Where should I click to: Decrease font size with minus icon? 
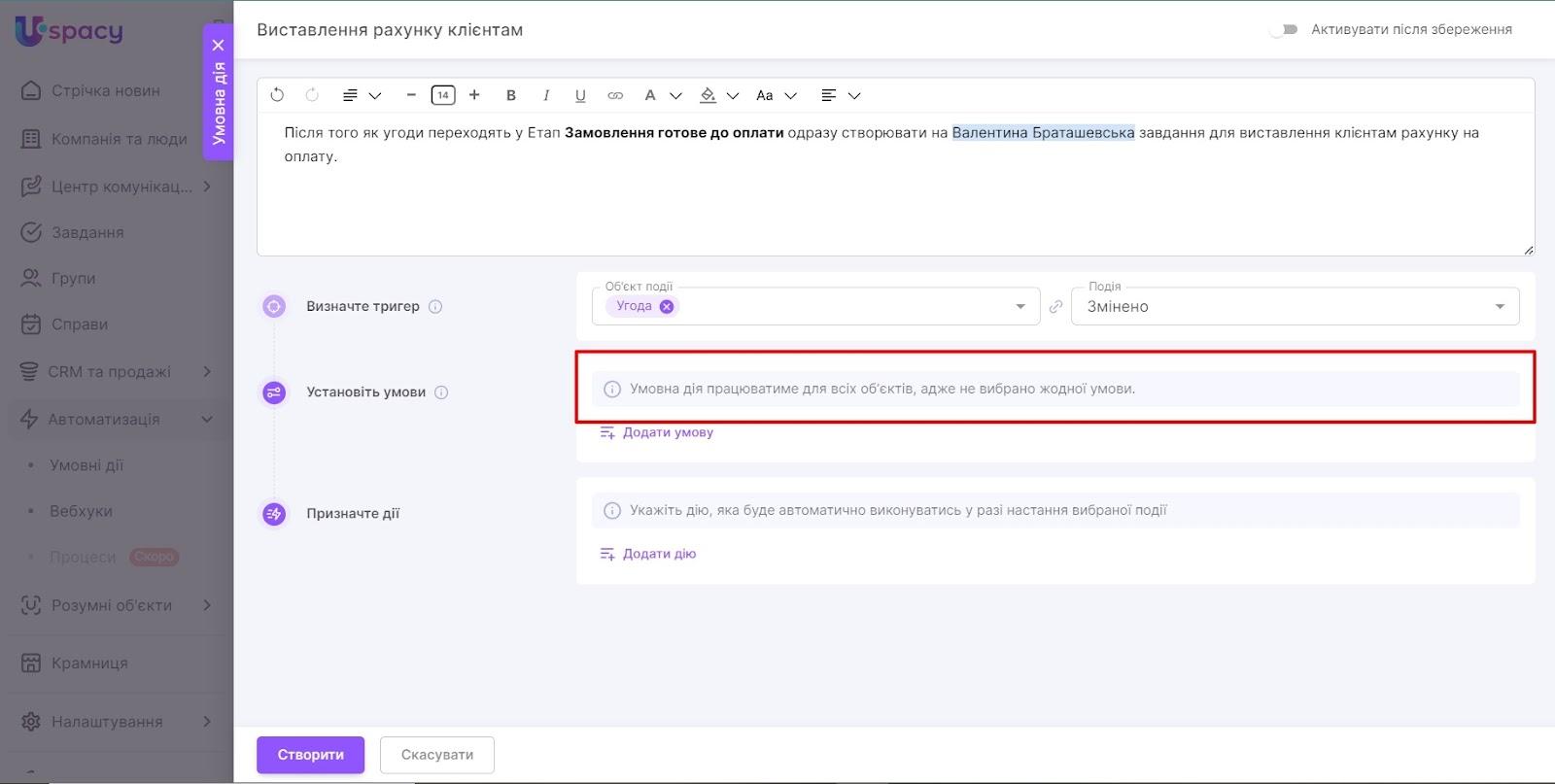[411, 95]
